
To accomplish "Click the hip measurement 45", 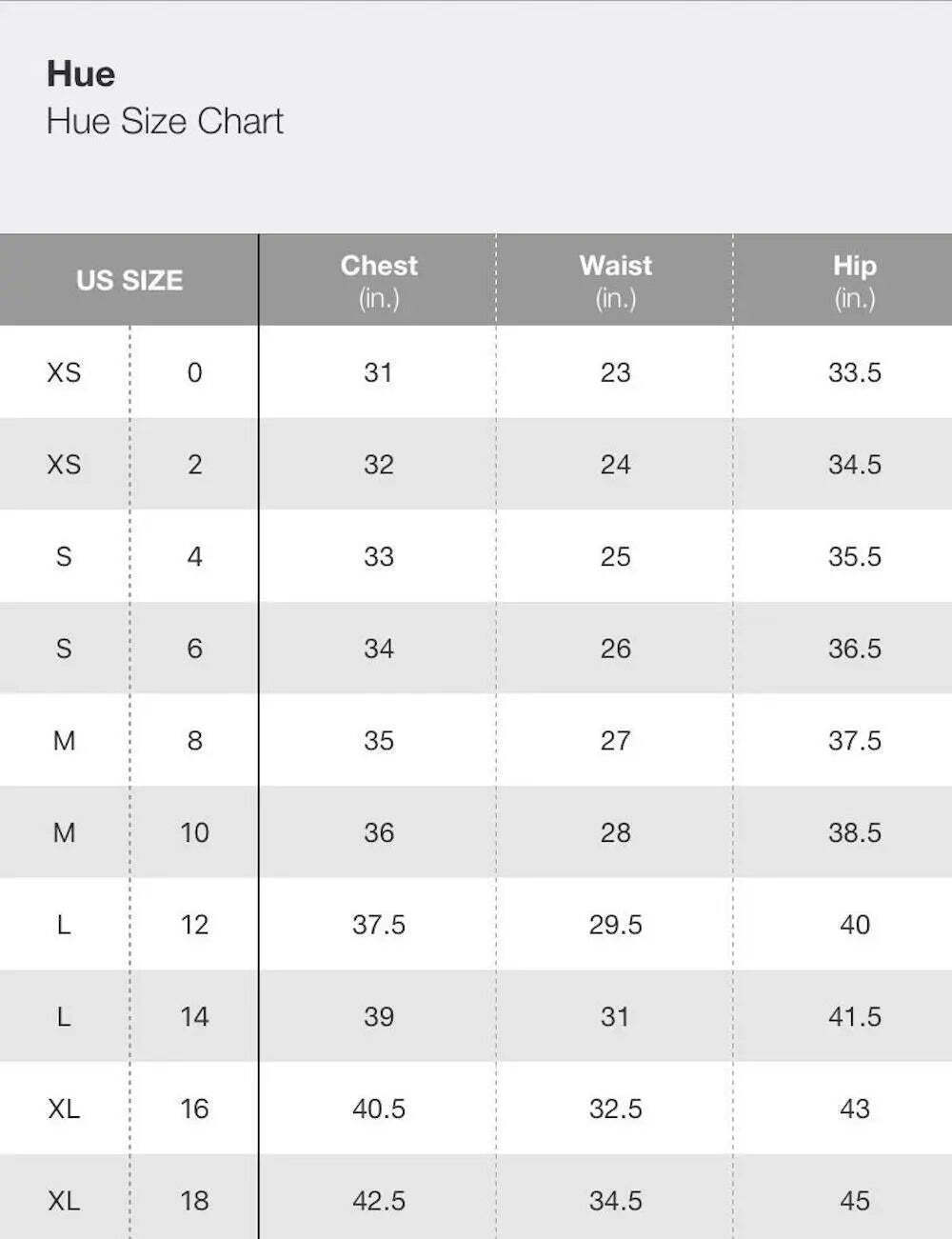I will tap(854, 1201).
